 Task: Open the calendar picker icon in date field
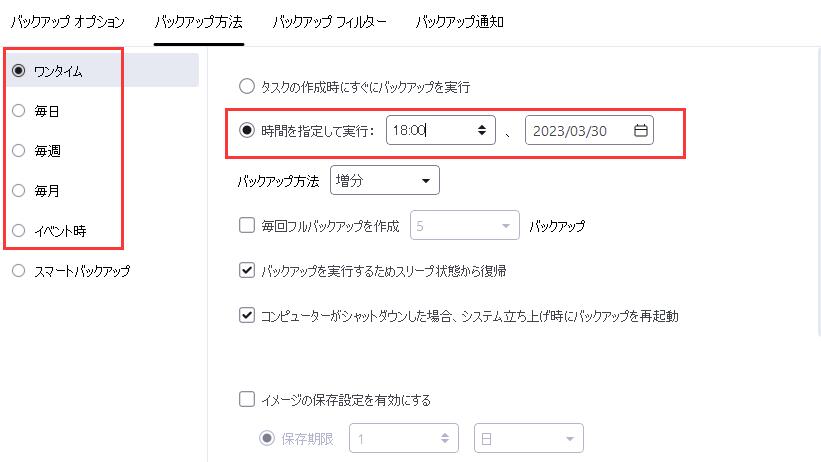click(641, 130)
